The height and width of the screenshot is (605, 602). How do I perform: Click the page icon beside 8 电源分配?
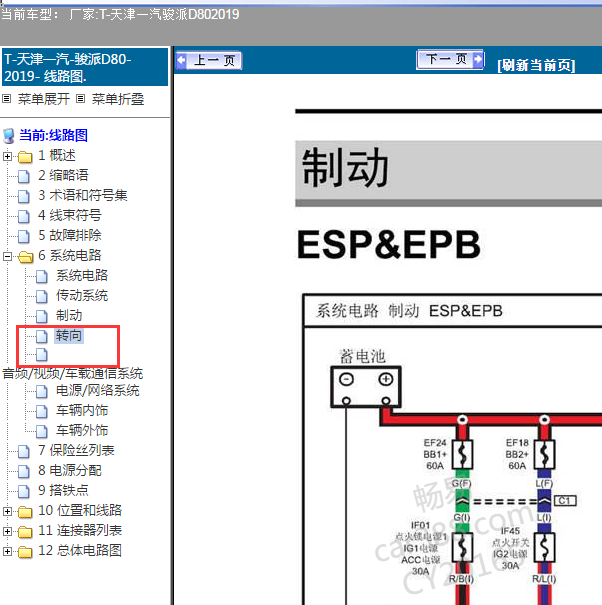24,472
